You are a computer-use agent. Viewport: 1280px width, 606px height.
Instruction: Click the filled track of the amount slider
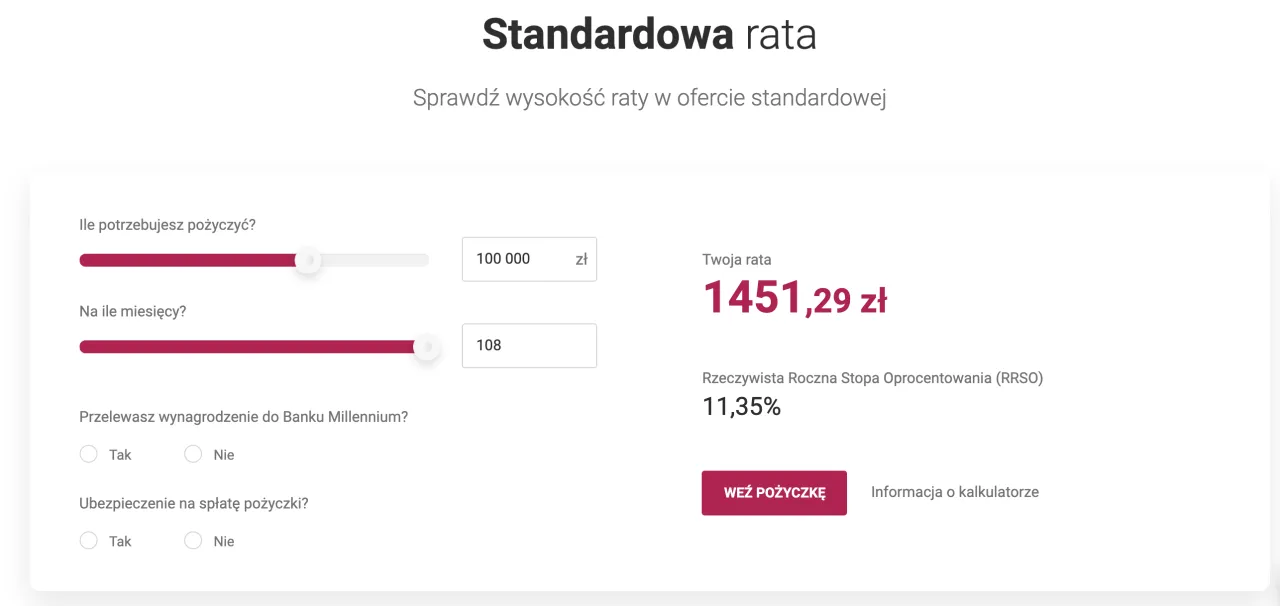(x=190, y=259)
